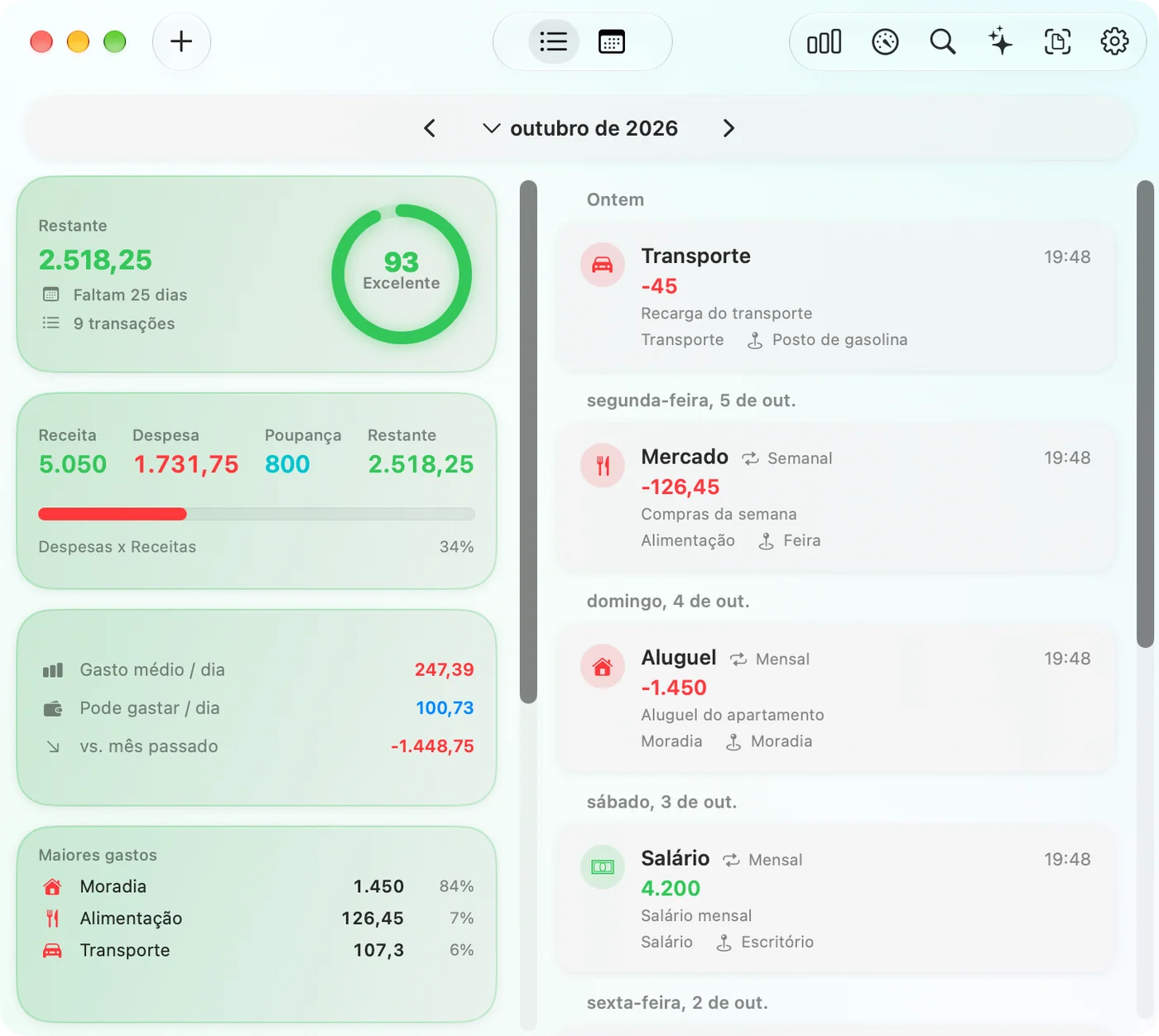
Task: Click the Despesas x Receitas progress bar
Action: click(257, 514)
